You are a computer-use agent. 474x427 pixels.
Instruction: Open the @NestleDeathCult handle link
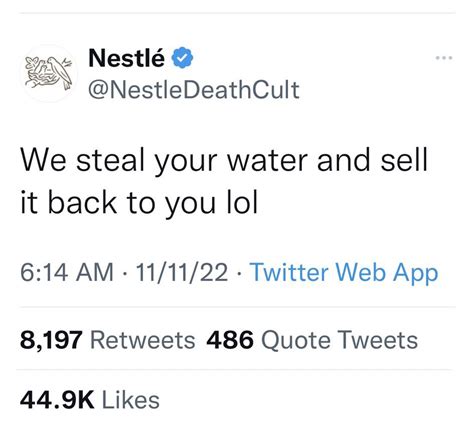click(x=194, y=90)
